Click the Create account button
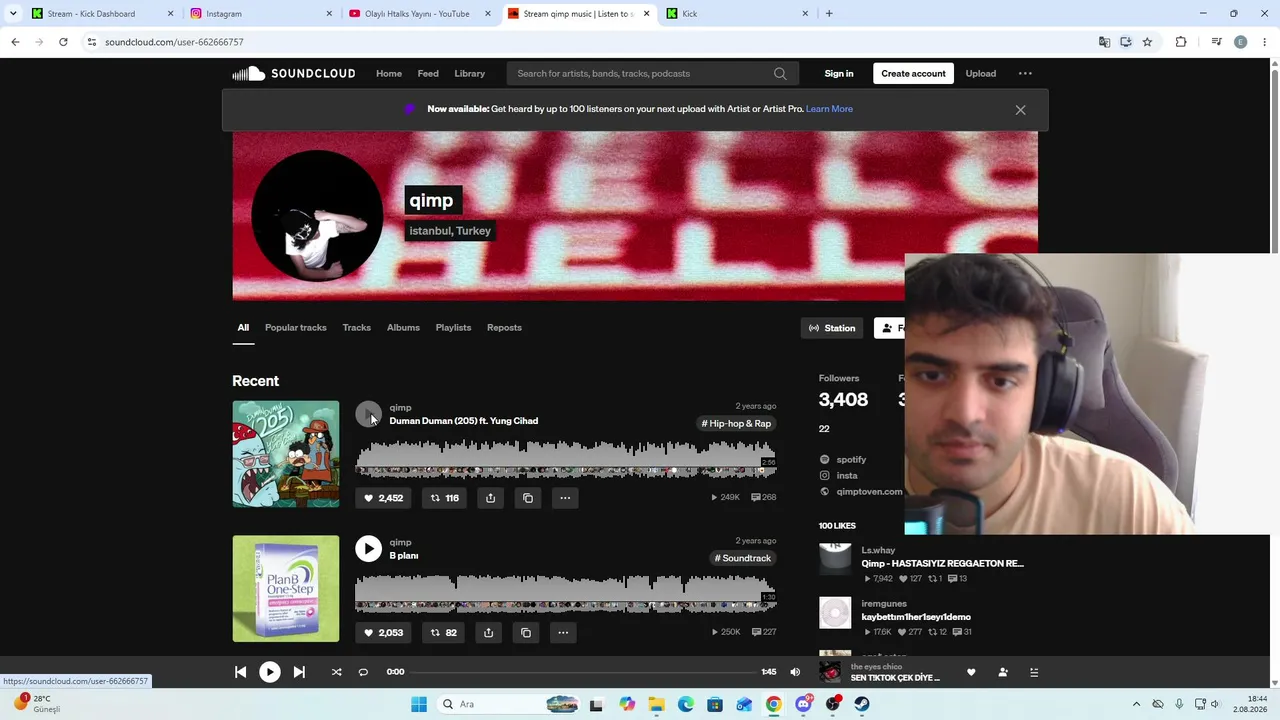1280x720 pixels. click(913, 73)
